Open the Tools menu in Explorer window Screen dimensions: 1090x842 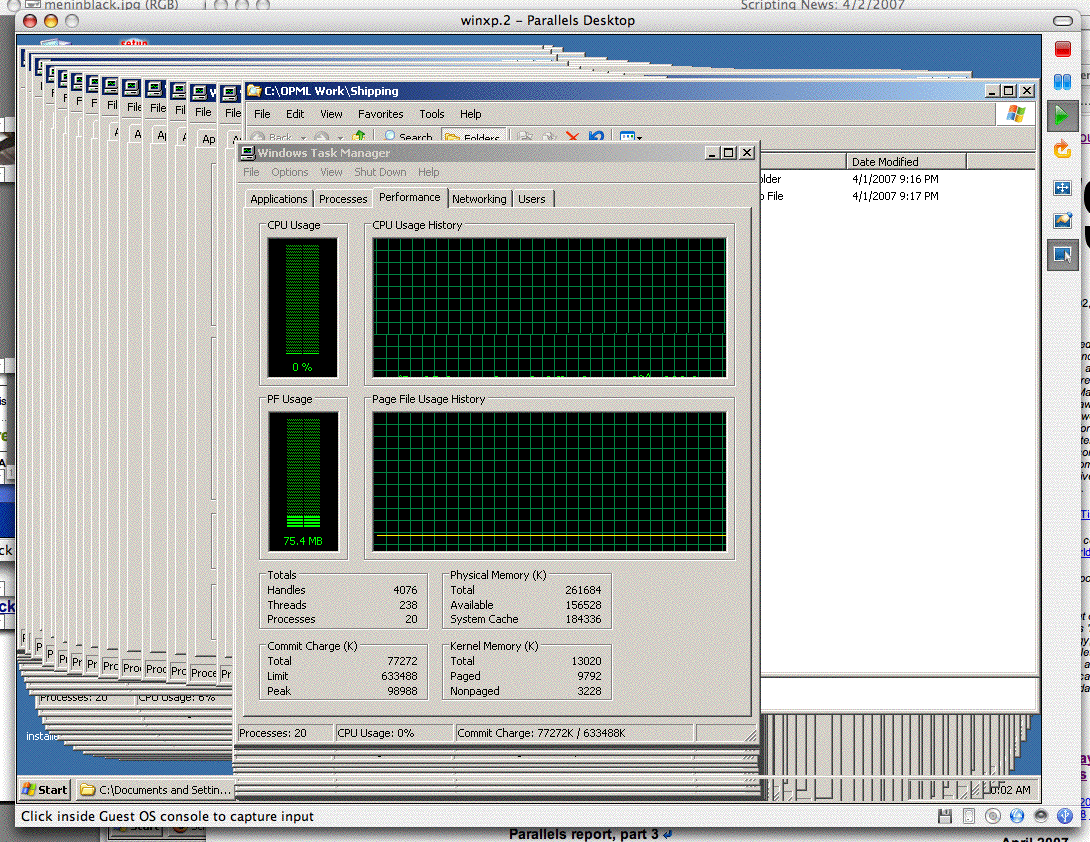(432, 114)
